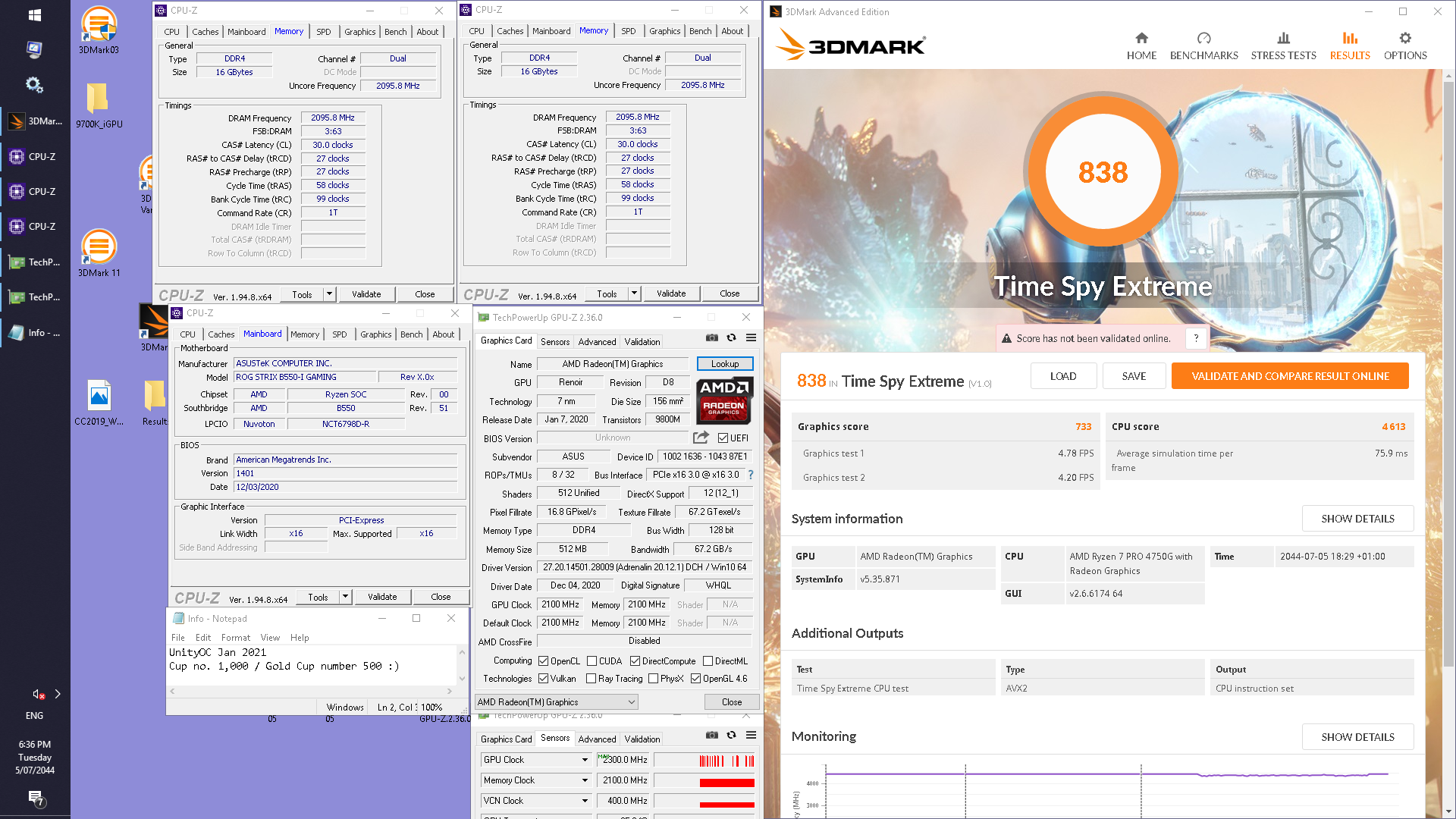Switch to Validation tab in lower GPU-Z
Image resolution: width=1456 pixels, height=819 pixels.
pos(642,739)
